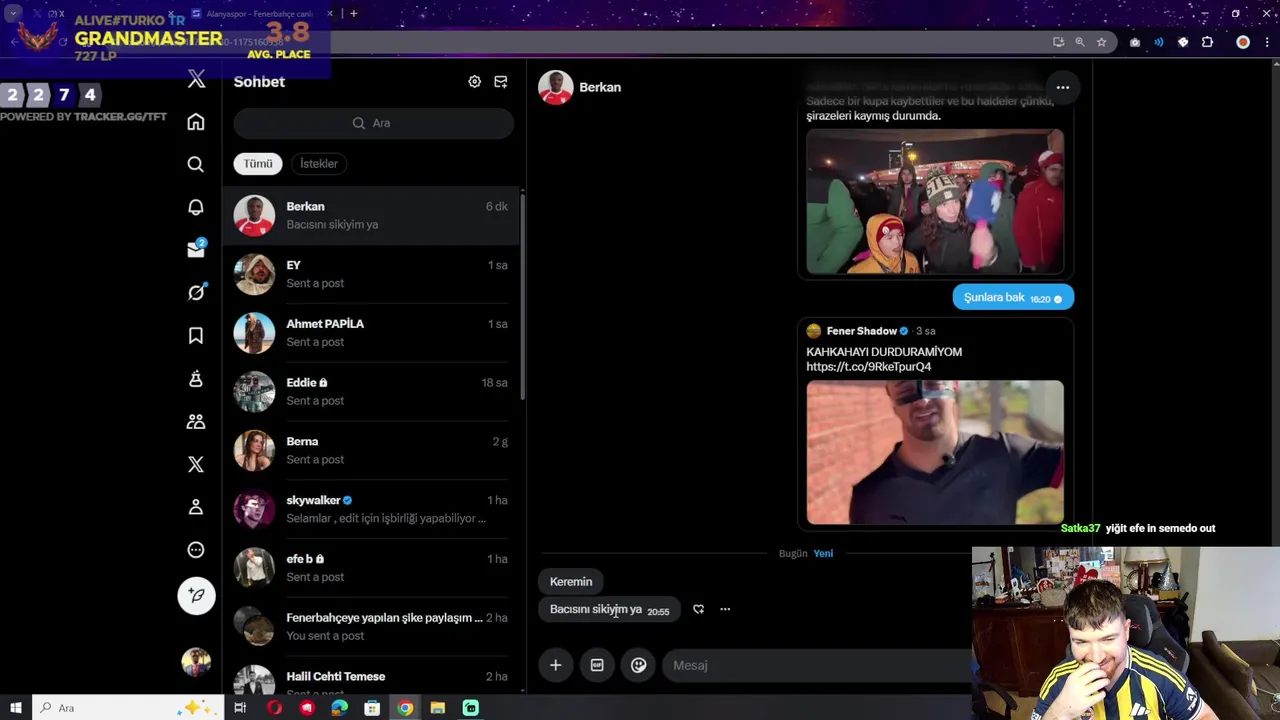This screenshot has height=720, width=1280.
Task: Open the account avatar at sidebar bottom
Action: 196,661
